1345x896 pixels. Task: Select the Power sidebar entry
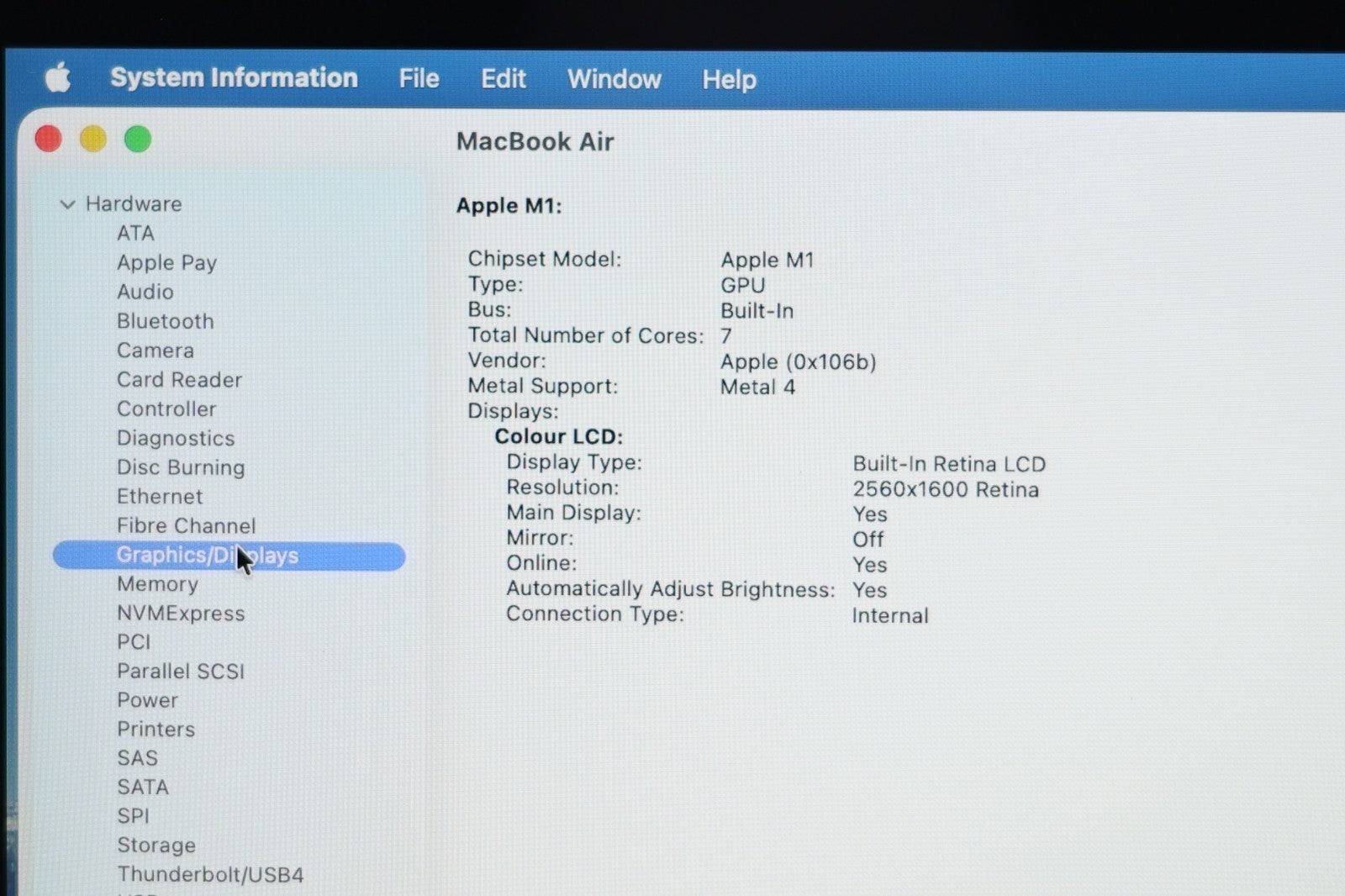(147, 700)
